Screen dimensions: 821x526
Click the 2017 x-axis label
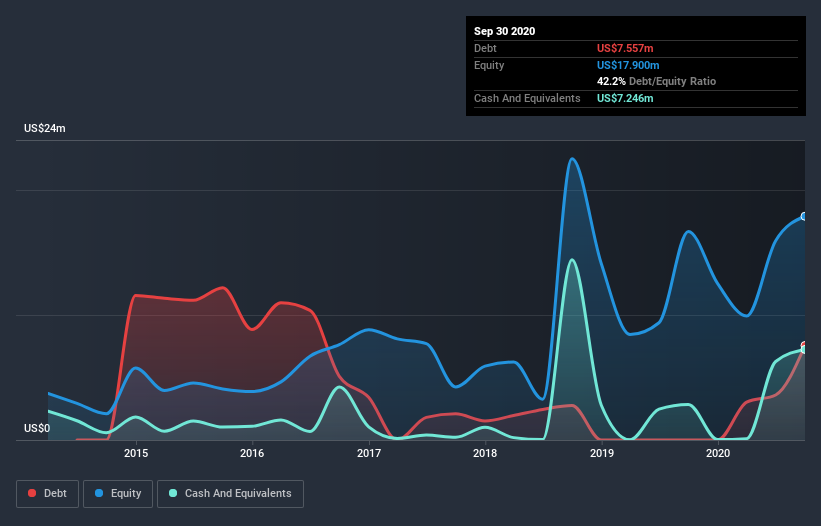pyautogui.click(x=369, y=453)
